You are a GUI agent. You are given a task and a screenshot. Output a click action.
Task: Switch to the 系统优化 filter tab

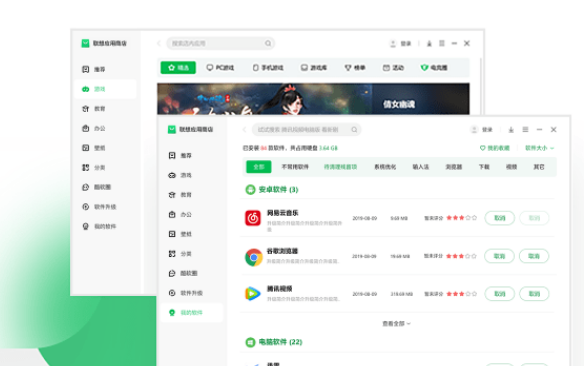click(x=385, y=167)
